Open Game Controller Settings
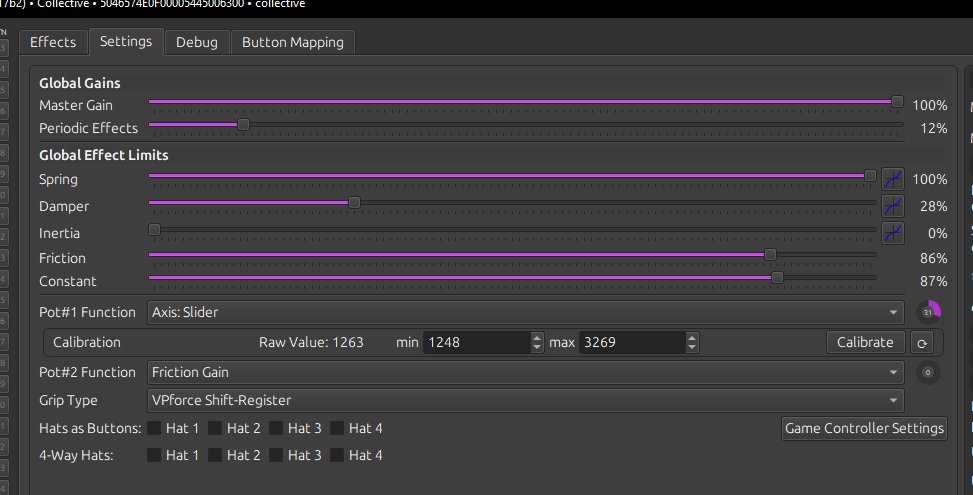Screen dimensions: 973x495 (x=864, y=428)
